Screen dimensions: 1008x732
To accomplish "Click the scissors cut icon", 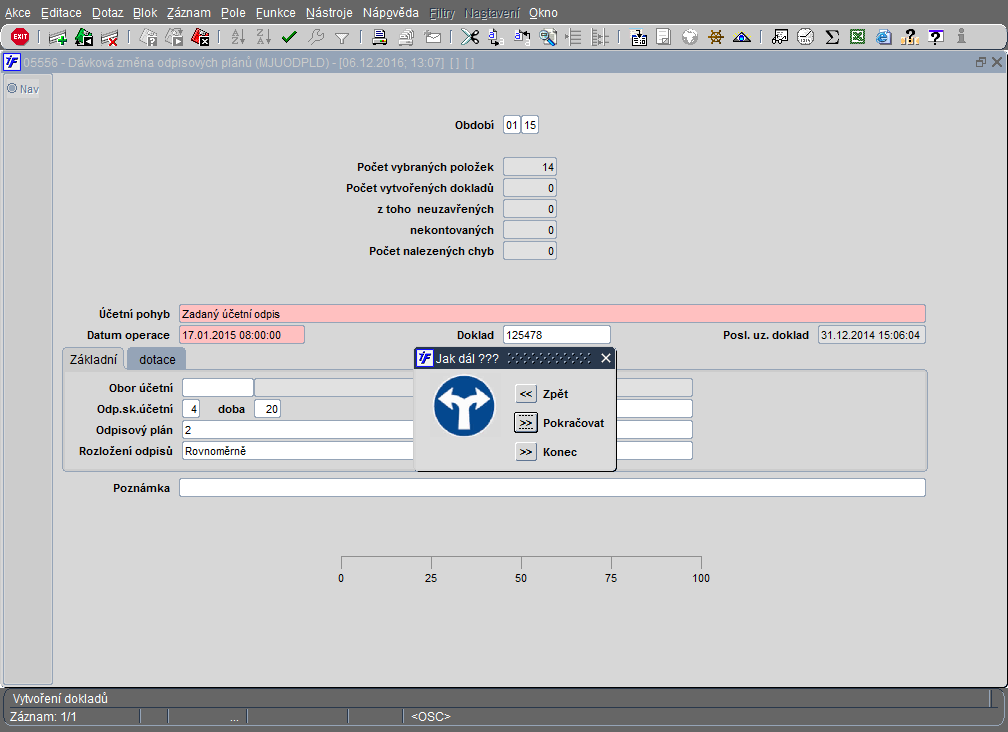I will pos(470,37).
